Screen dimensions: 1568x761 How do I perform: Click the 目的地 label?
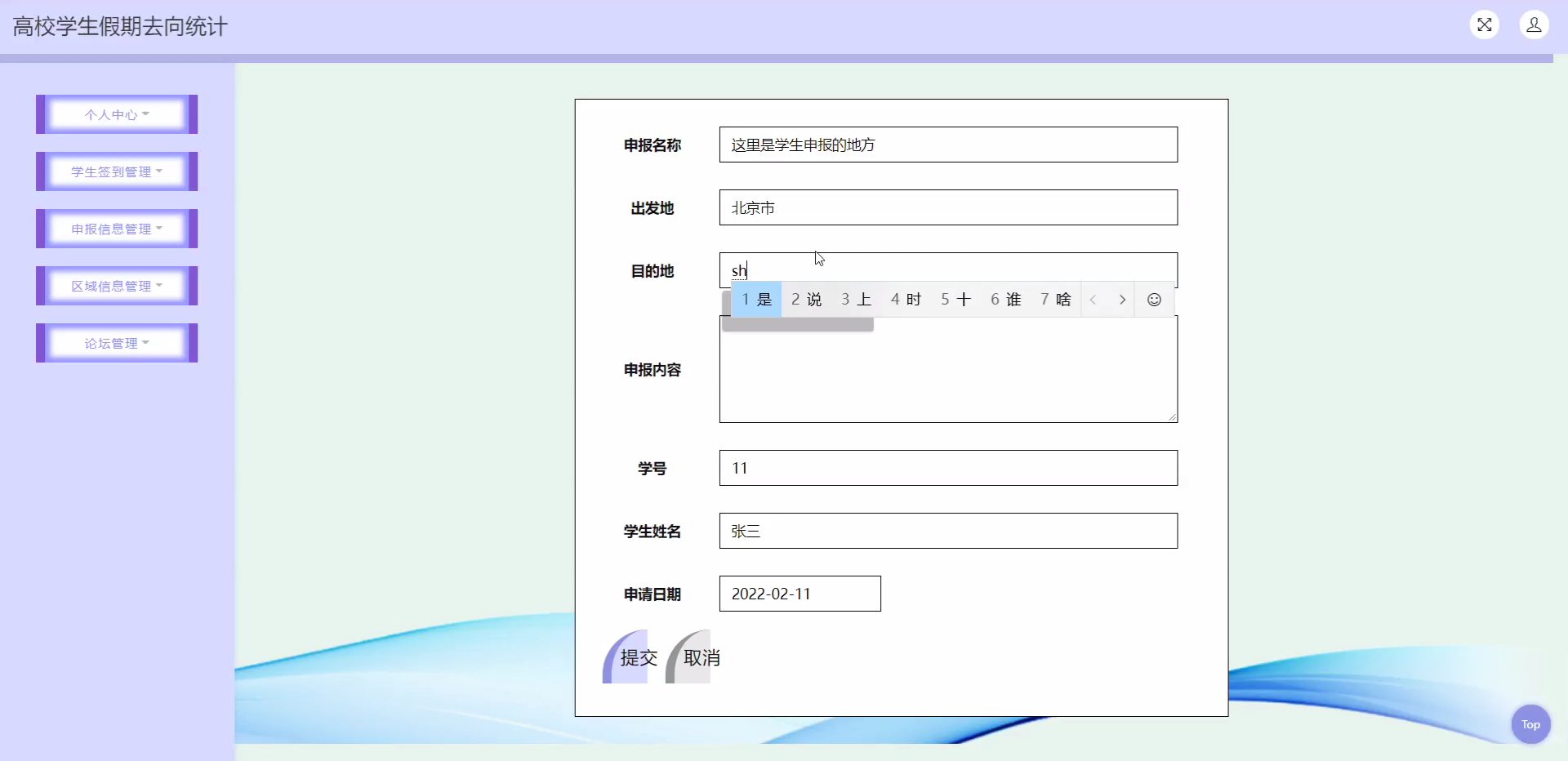point(652,271)
